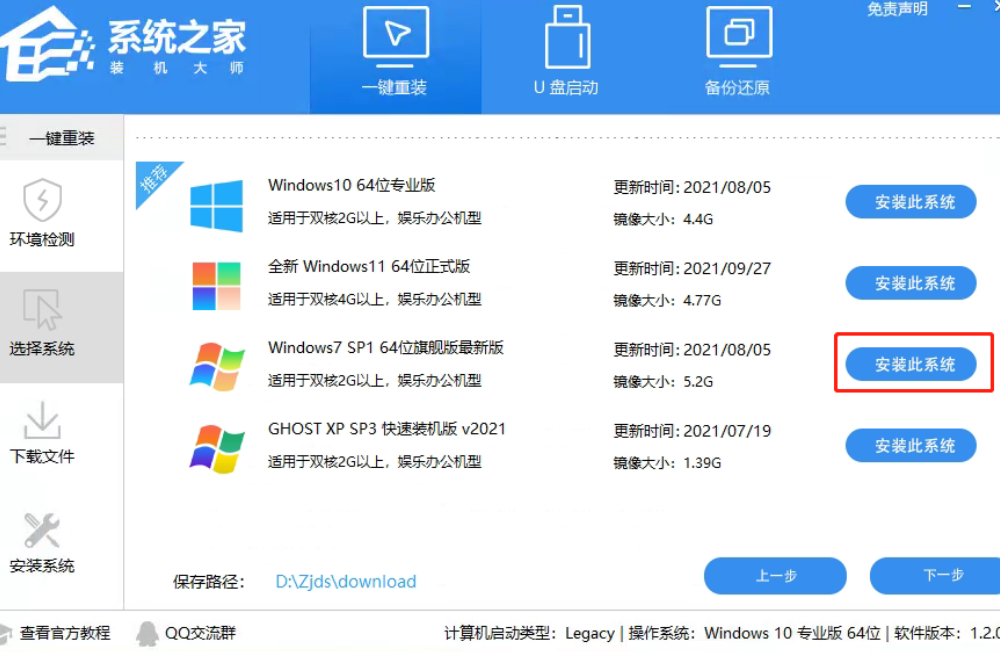Click the 镜像大小: 4.4G text
Screen dimensions: 1000x652
click(x=663, y=219)
